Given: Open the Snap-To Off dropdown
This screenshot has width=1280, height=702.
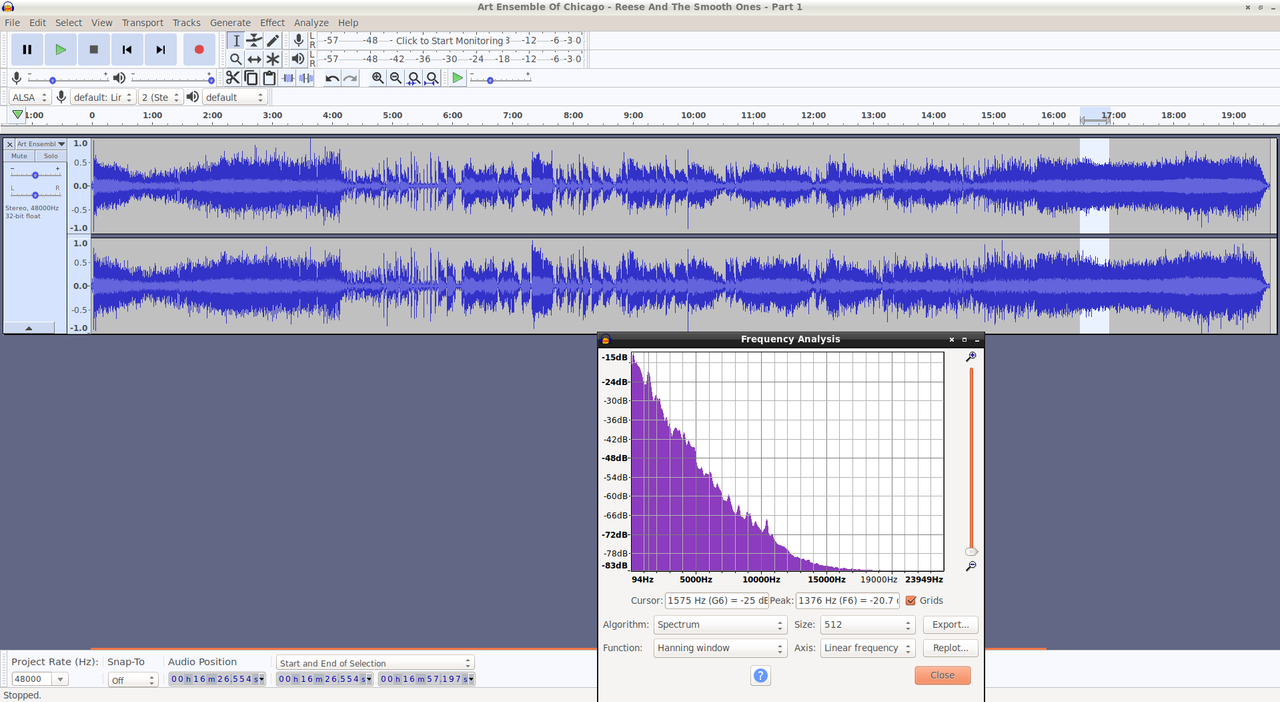Looking at the screenshot, I should coord(133,680).
